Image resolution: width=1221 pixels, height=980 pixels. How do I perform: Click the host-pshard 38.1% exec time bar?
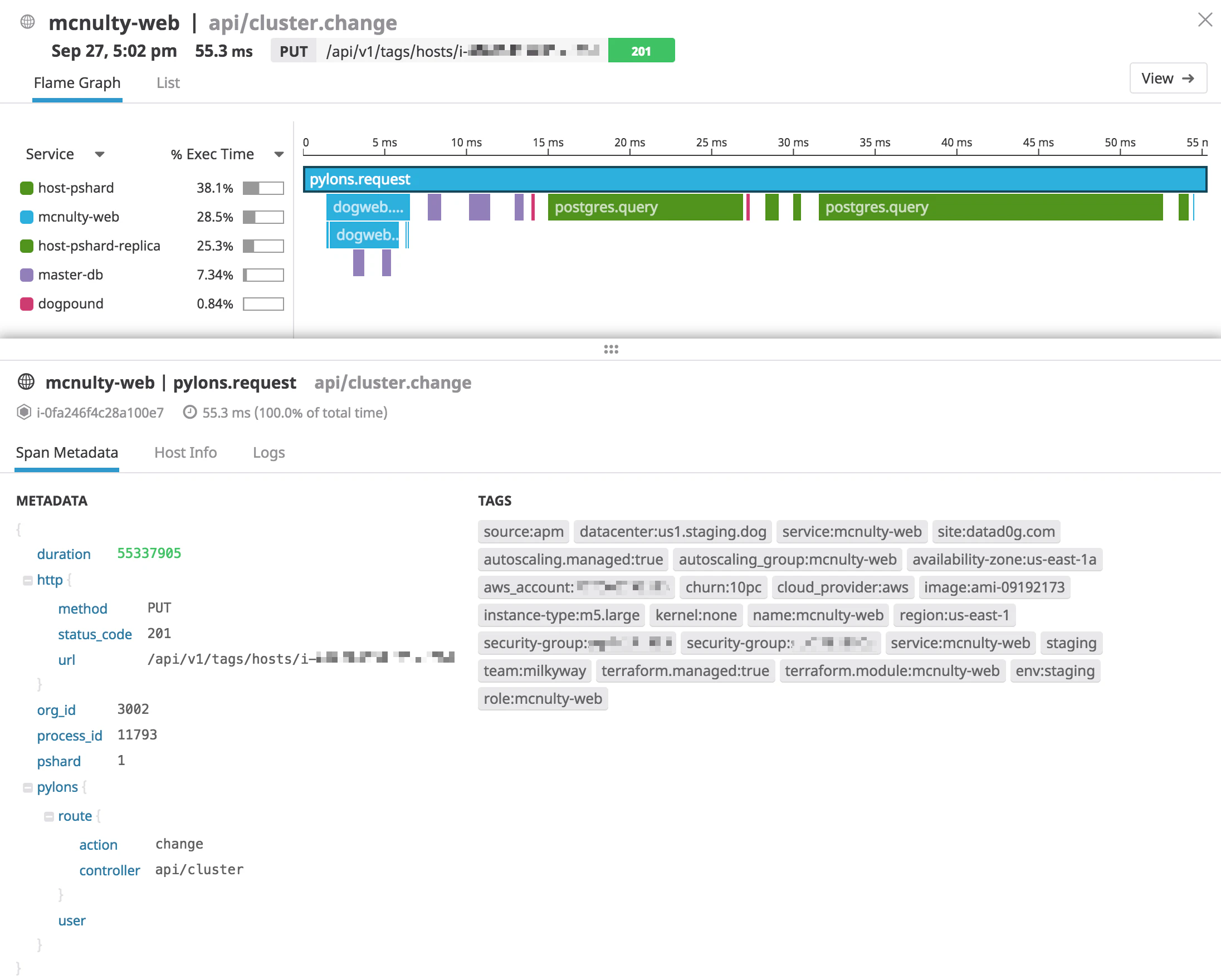(x=263, y=188)
